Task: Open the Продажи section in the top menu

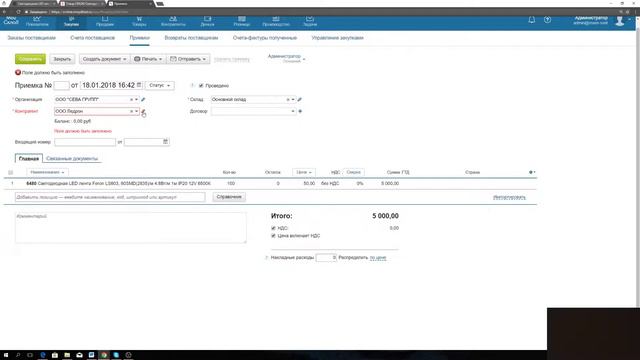Action: [x=105, y=21]
